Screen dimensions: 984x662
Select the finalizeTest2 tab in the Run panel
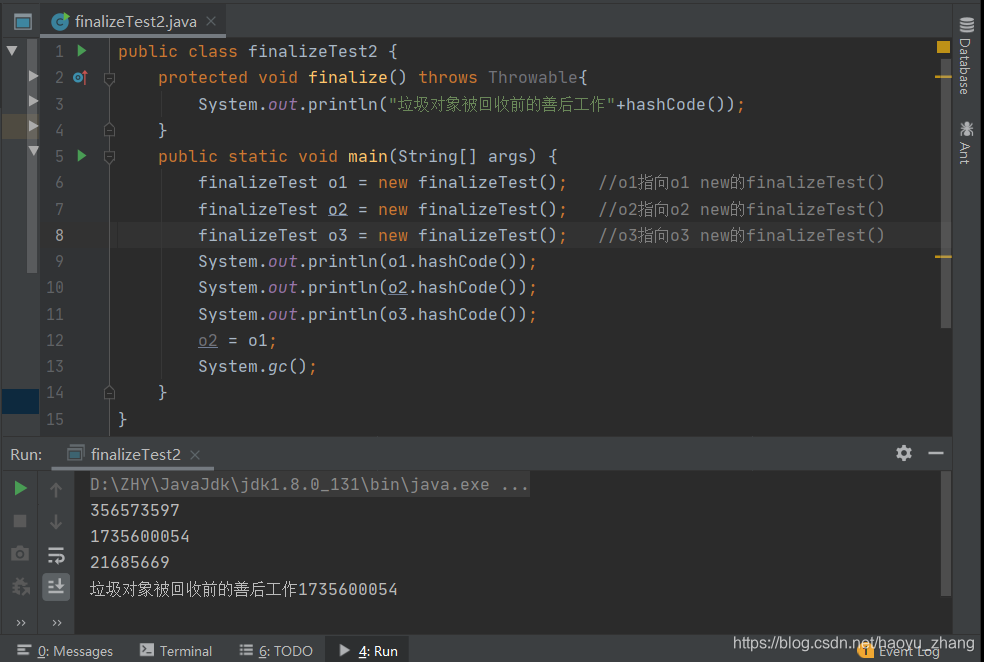(133, 454)
